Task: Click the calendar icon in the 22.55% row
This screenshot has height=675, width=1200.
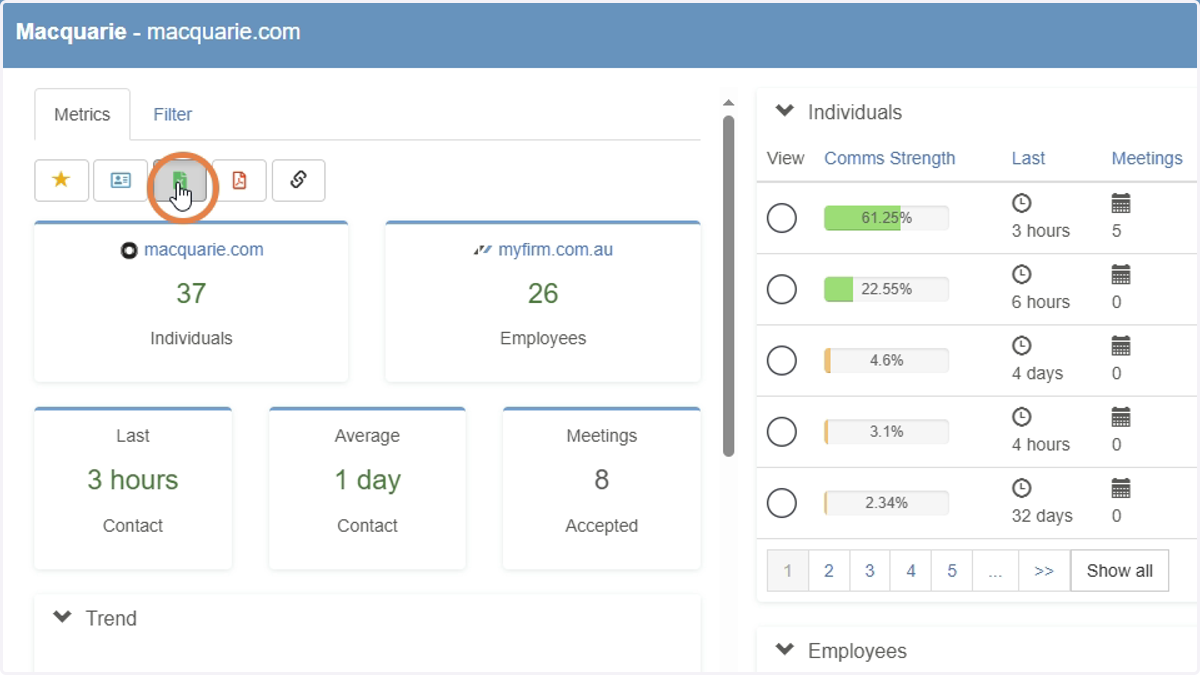Action: point(1121,275)
